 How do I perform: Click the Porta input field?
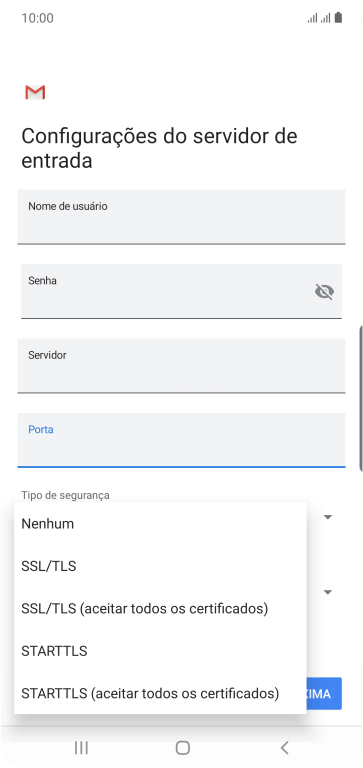point(181,440)
